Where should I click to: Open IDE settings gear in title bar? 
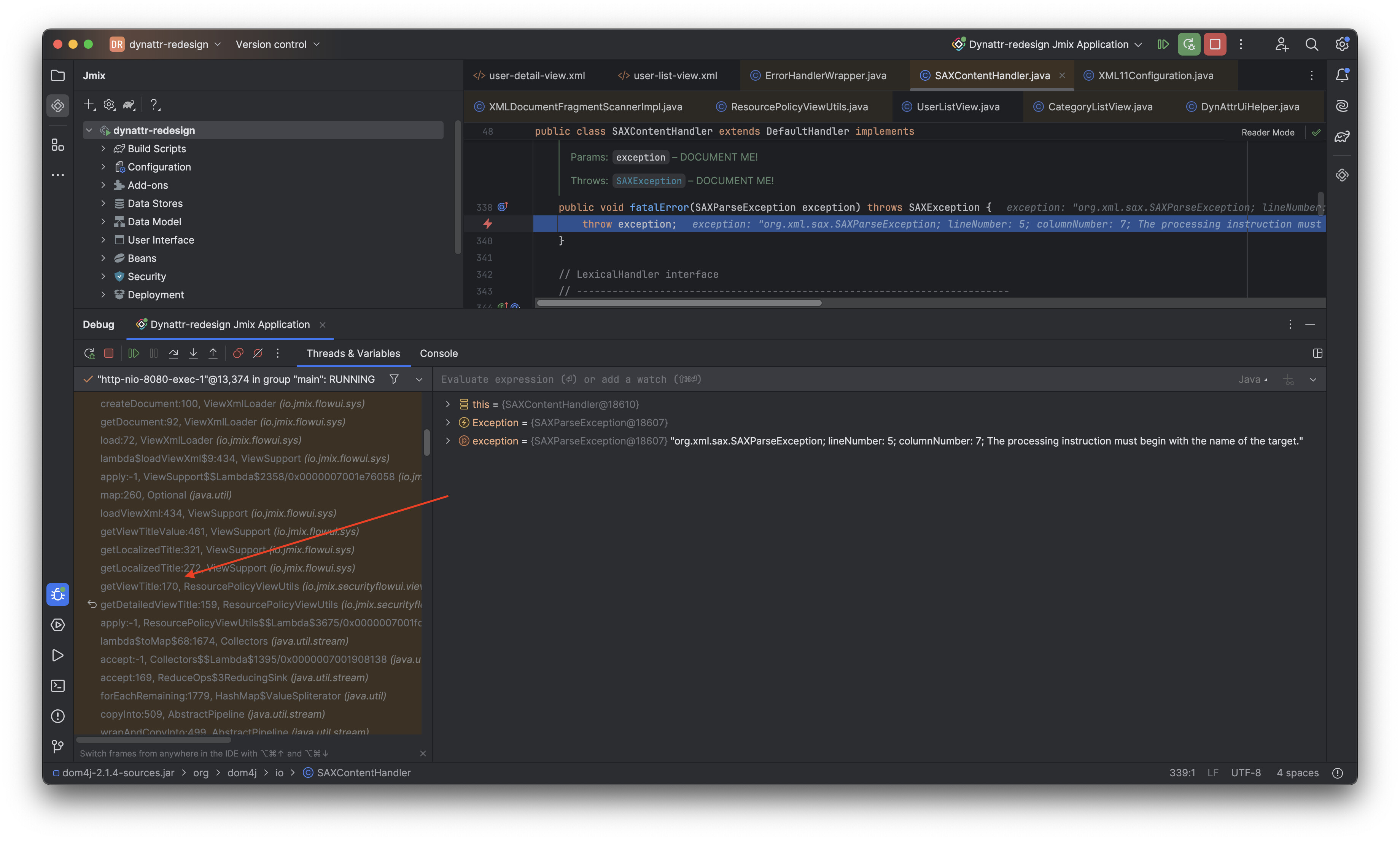(x=1342, y=44)
